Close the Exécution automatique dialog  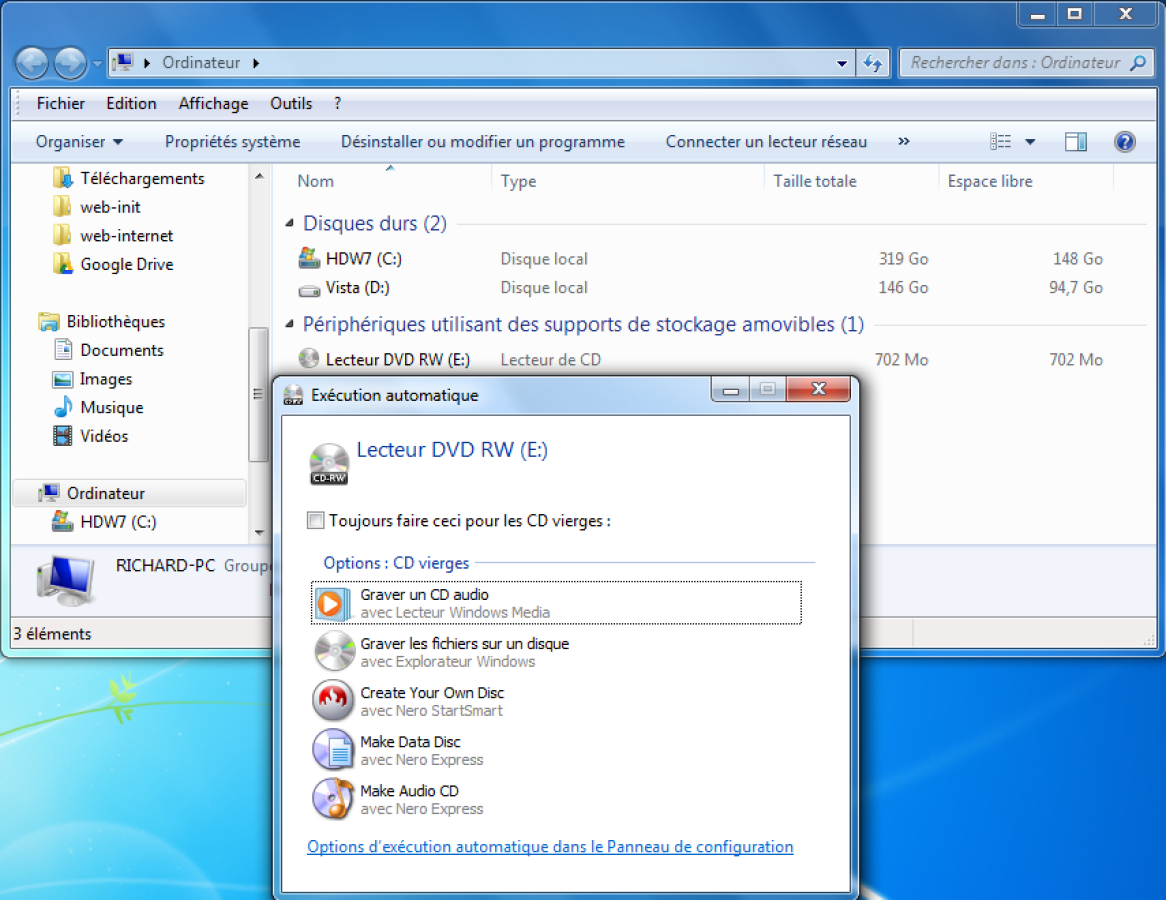click(818, 389)
